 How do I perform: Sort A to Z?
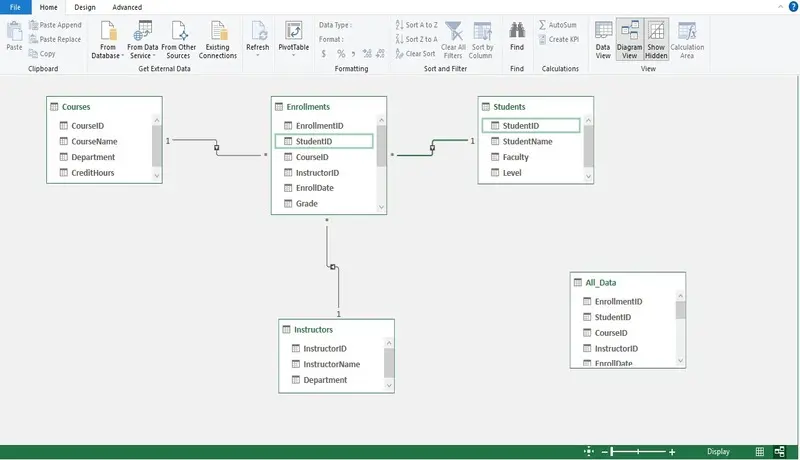[416, 25]
